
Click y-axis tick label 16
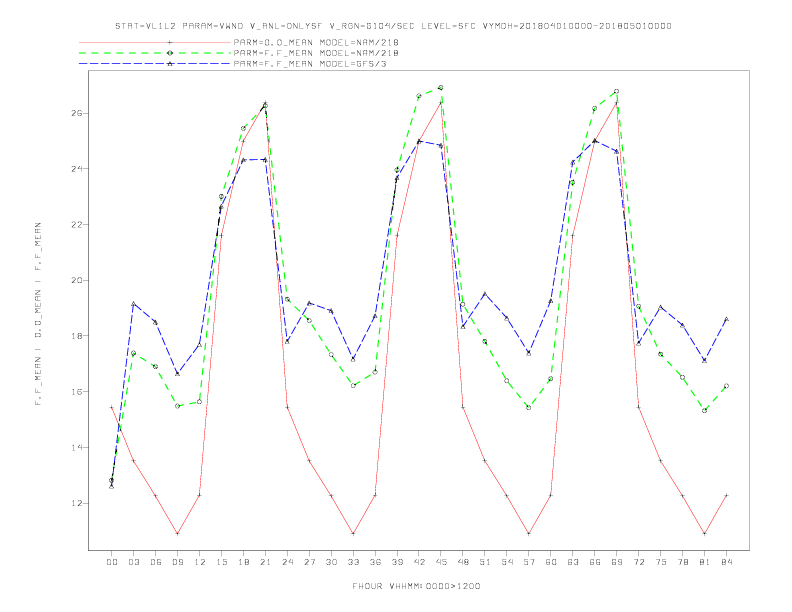(x=77, y=392)
